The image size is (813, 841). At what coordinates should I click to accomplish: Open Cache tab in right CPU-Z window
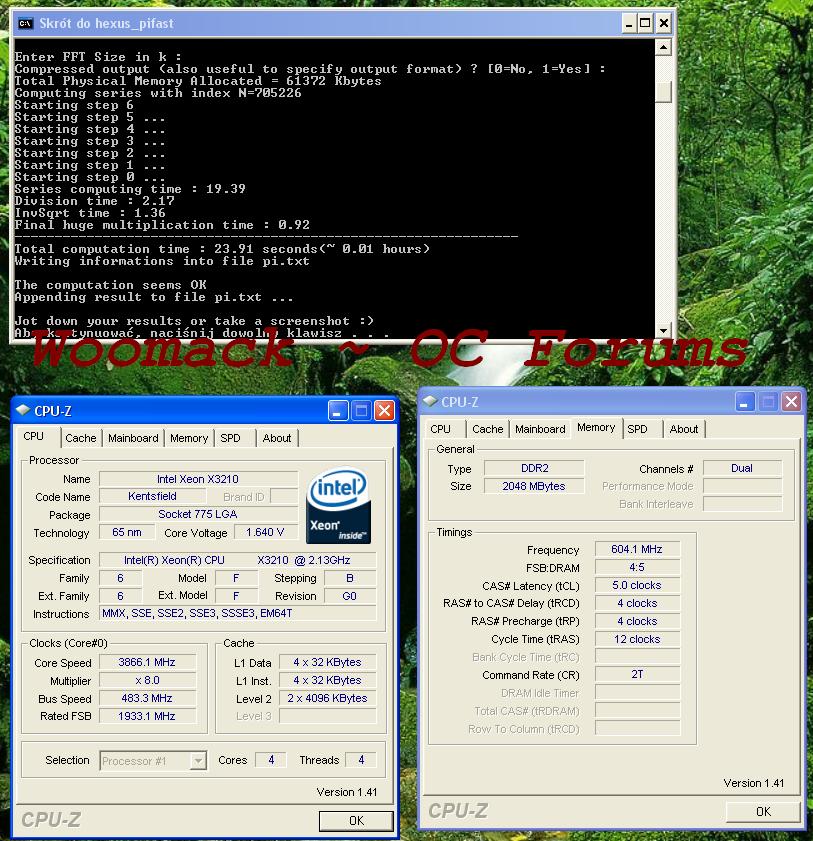click(x=487, y=429)
